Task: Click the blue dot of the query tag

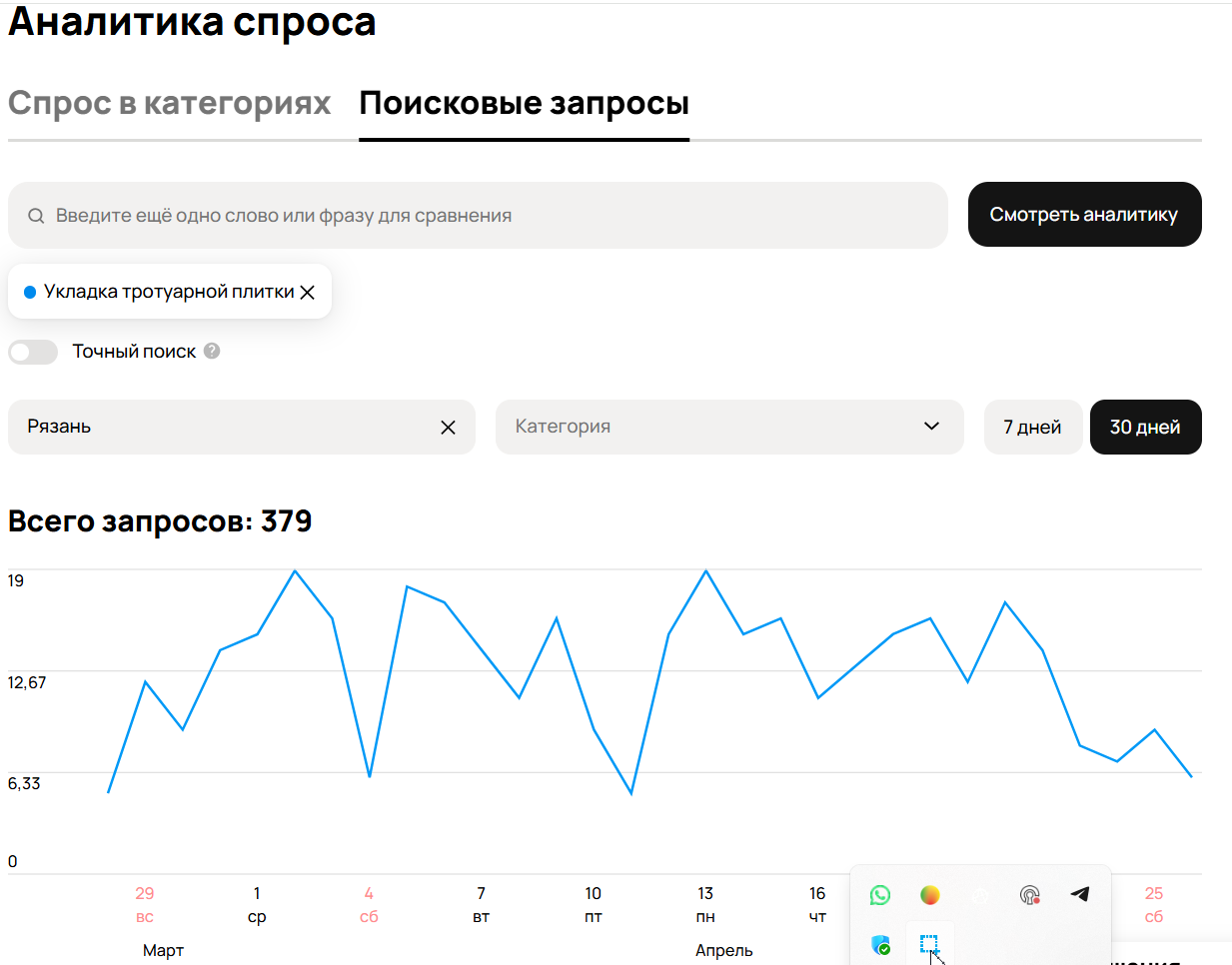Action: (x=30, y=292)
